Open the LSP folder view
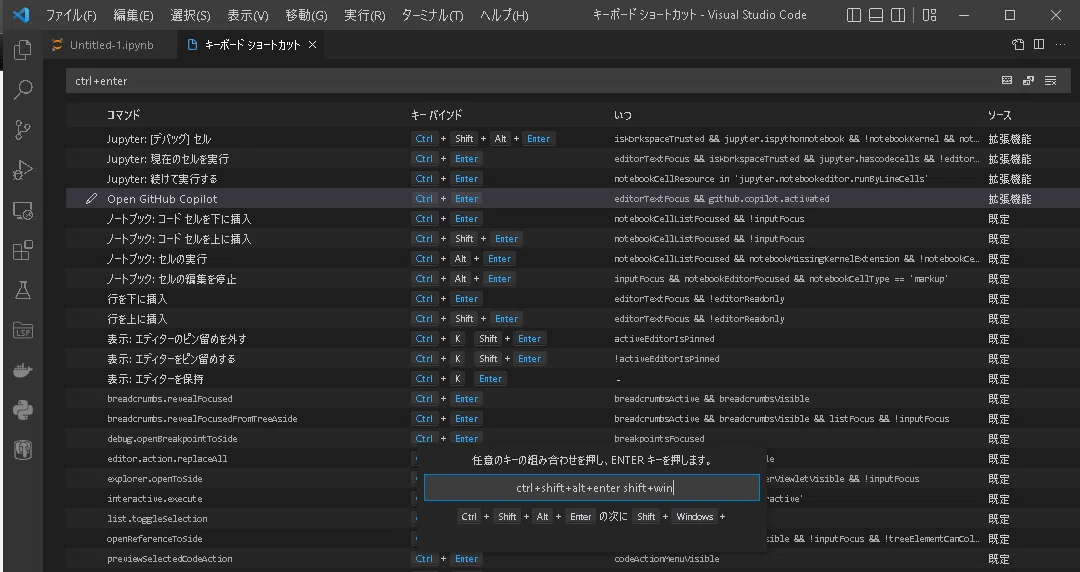This screenshot has width=1080, height=572. click(23, 331)
